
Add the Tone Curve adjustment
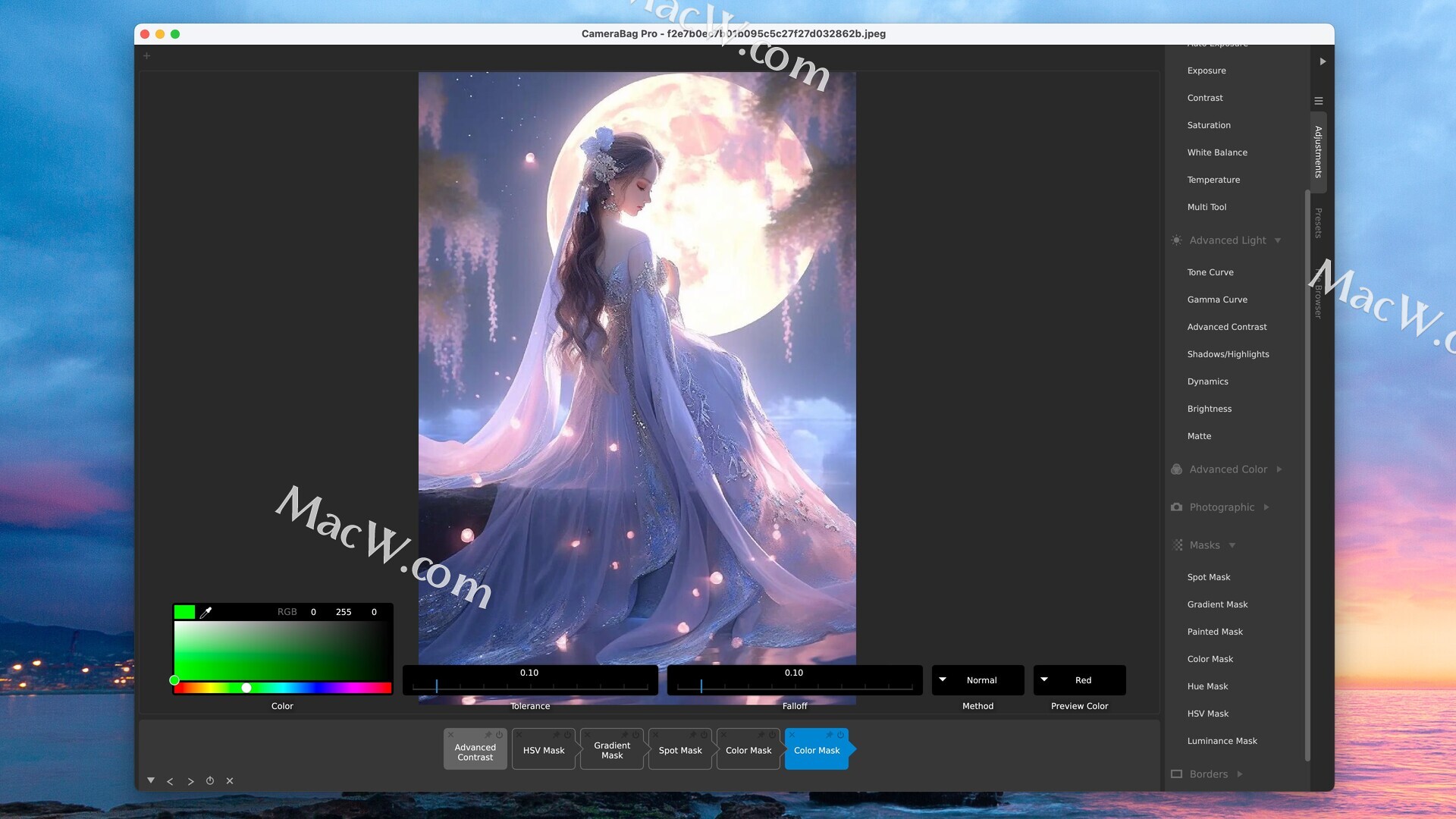[1210, 272]
